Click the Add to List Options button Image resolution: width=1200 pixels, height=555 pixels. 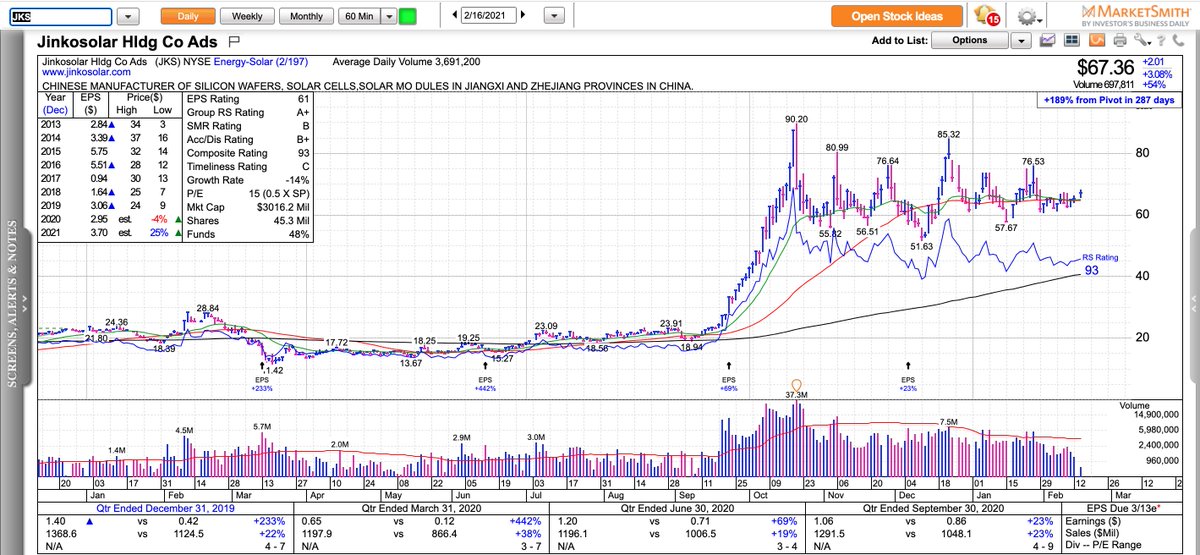tap(970, 41)
